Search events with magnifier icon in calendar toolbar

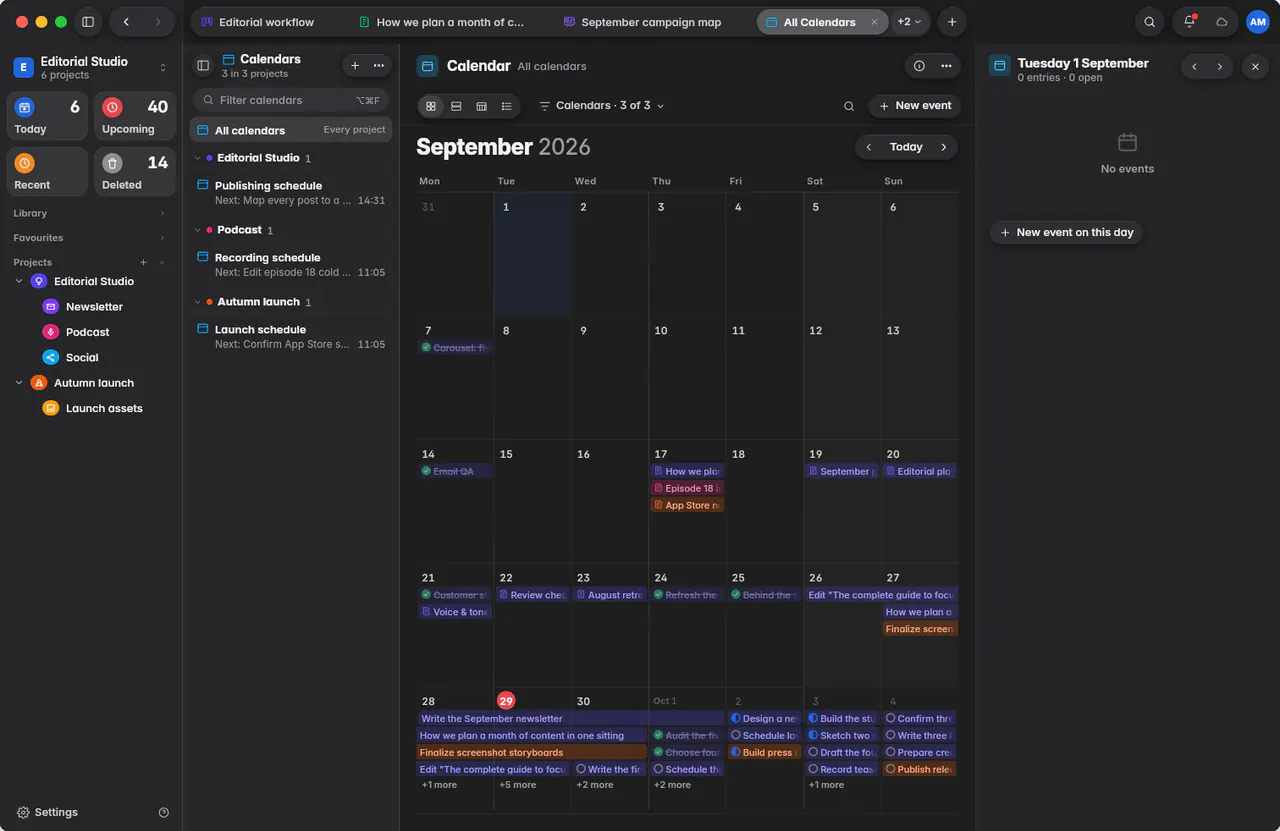(x=849, y=106)
